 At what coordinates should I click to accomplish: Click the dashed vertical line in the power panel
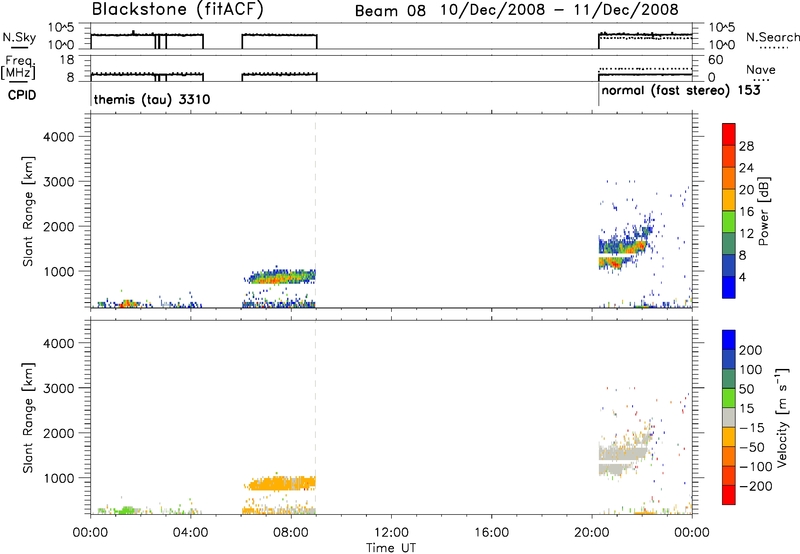click(x=315, y=211)
